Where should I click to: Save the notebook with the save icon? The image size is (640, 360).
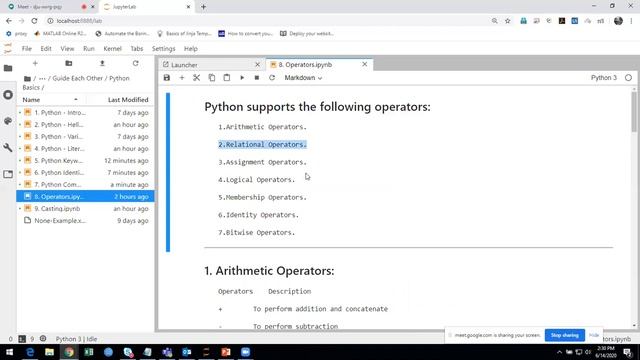point(167,78)
